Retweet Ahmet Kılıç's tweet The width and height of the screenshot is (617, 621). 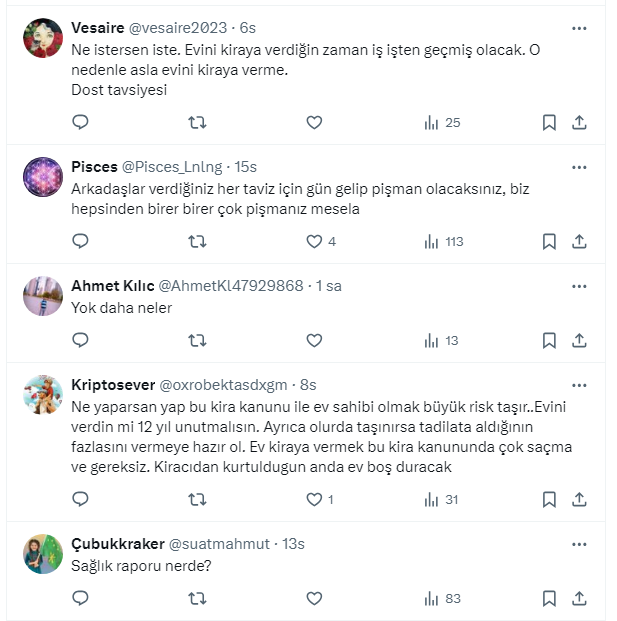tap(198, 340)
